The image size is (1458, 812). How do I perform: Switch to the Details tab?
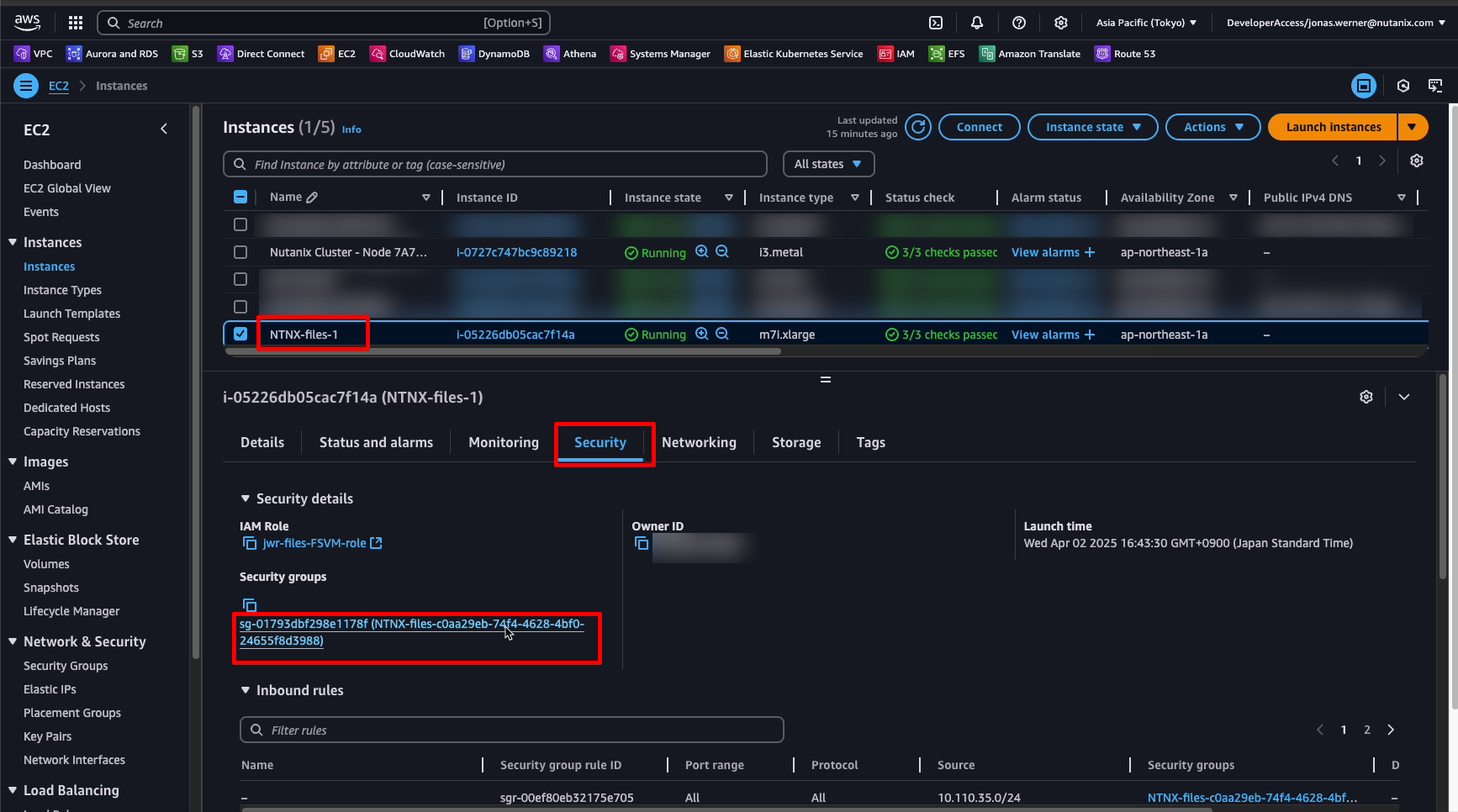pos(262,442)
